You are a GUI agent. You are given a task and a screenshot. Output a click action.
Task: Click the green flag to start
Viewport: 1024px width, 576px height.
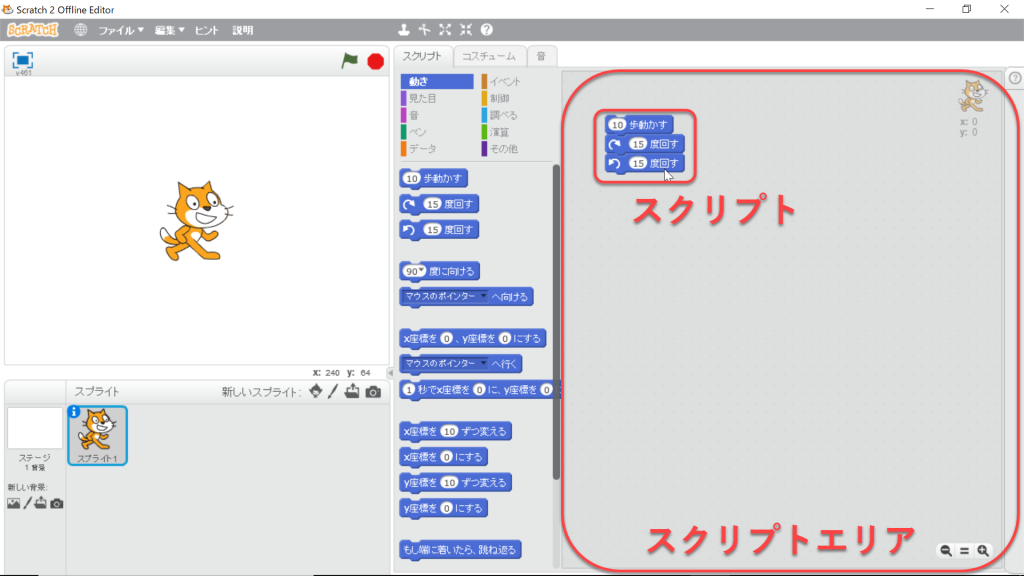click(349, 61)
